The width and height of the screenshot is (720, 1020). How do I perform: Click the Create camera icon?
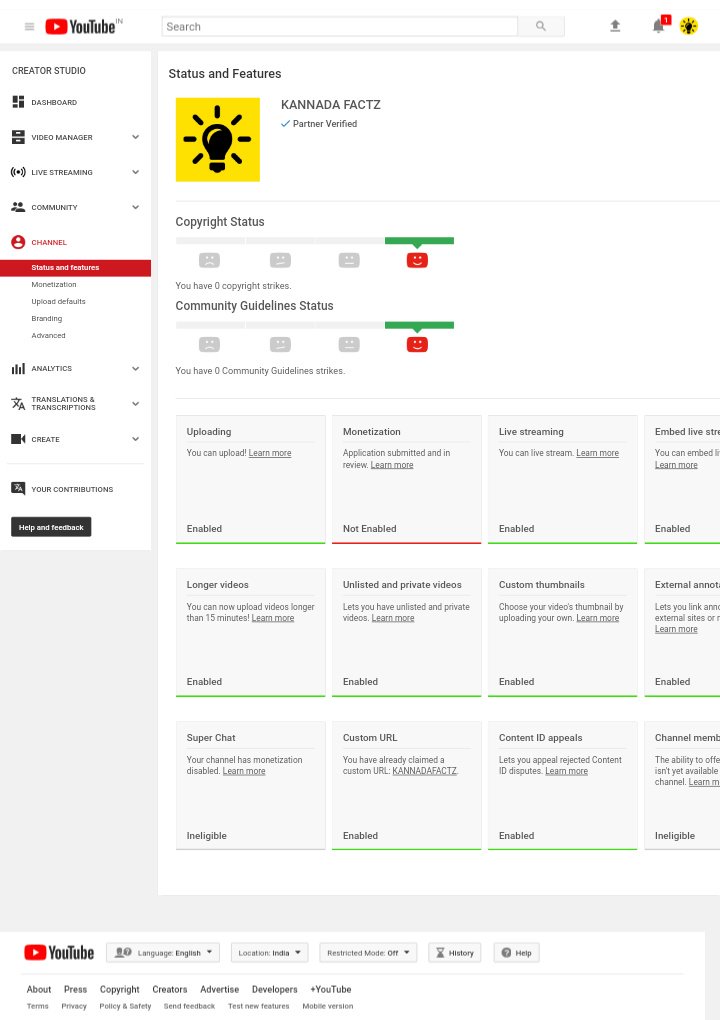tap(18, 439)
